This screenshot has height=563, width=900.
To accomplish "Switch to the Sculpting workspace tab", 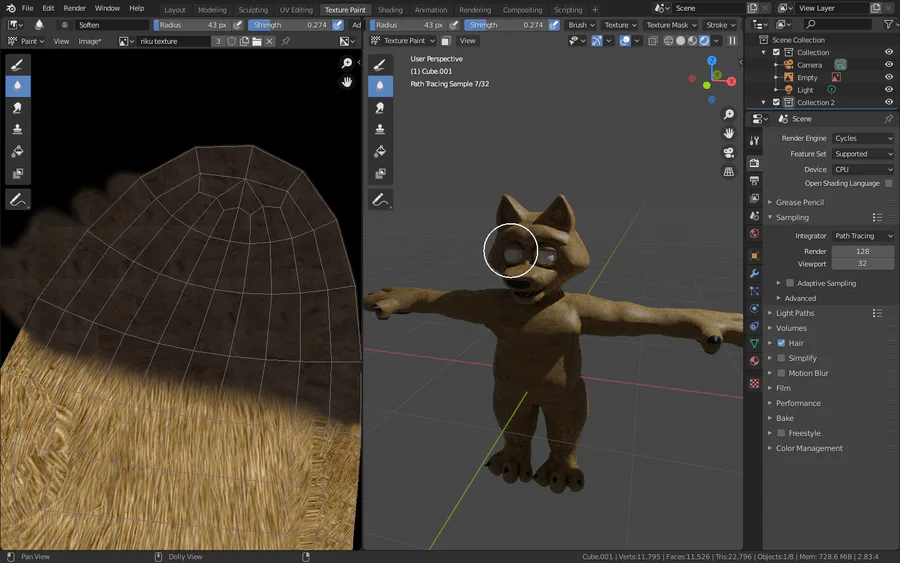I will pos(253,10).
